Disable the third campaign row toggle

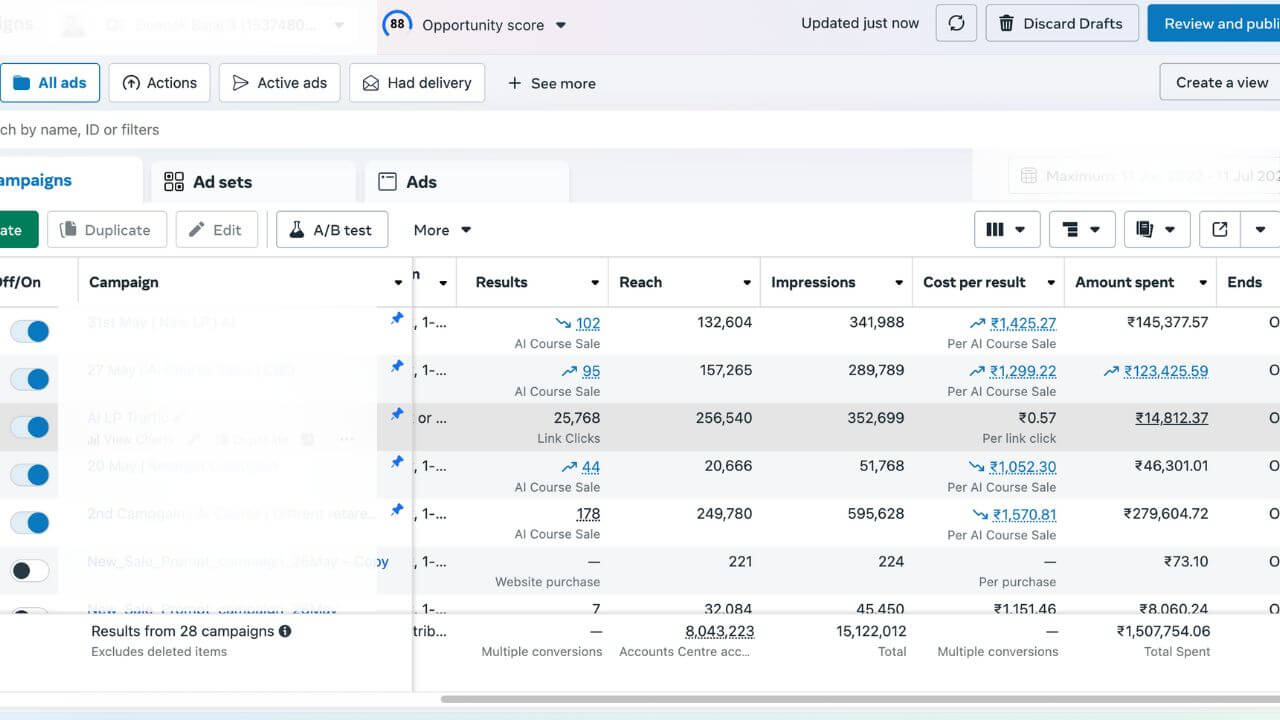[x=30, y=427]
